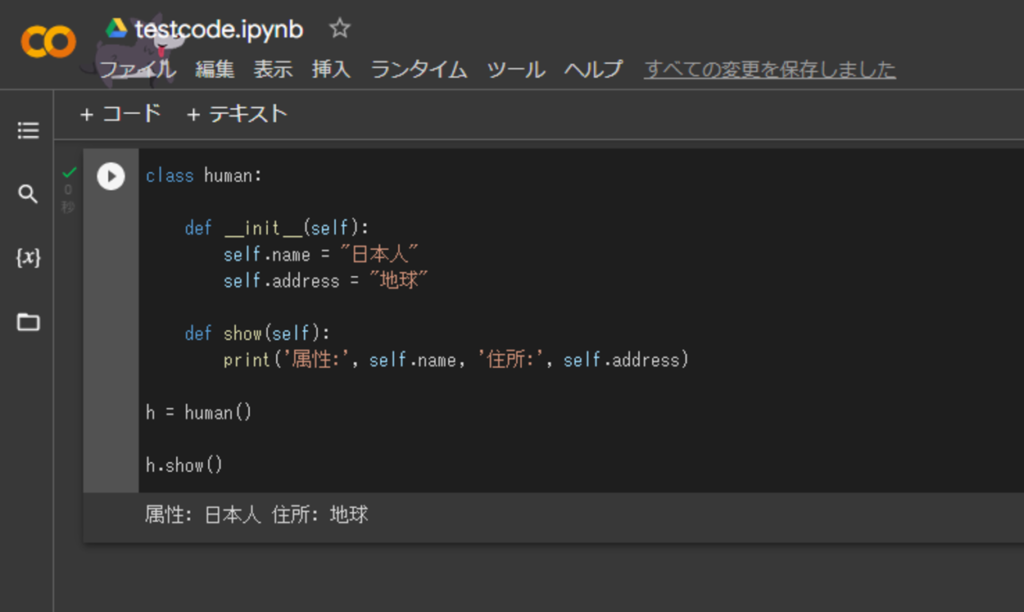Star the testcode.ipynb notebook
The image size is (1024, 612).
[x=339, y=28]
